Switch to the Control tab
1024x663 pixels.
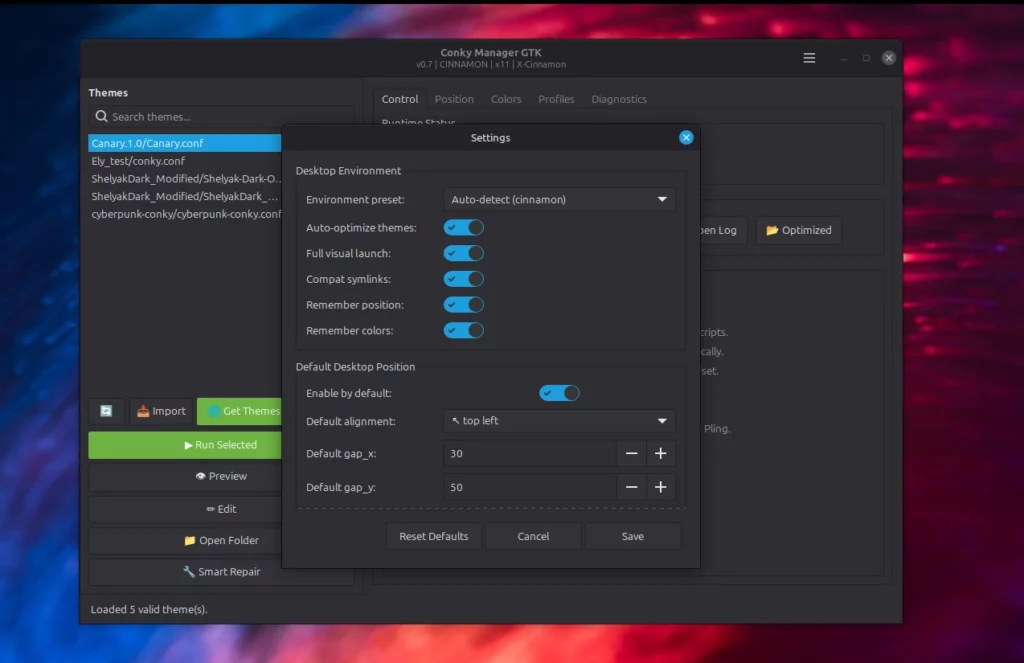[400, 99]
